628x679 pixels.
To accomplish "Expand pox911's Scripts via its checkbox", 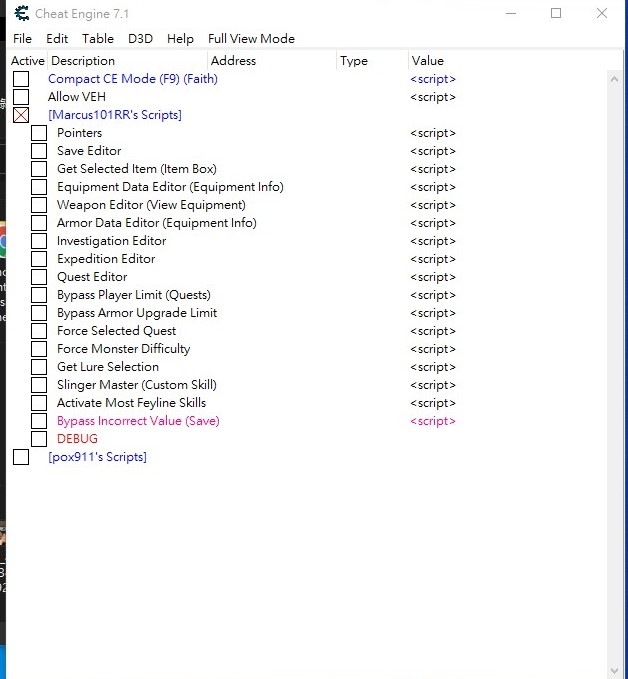I will [x=21, y=457].
